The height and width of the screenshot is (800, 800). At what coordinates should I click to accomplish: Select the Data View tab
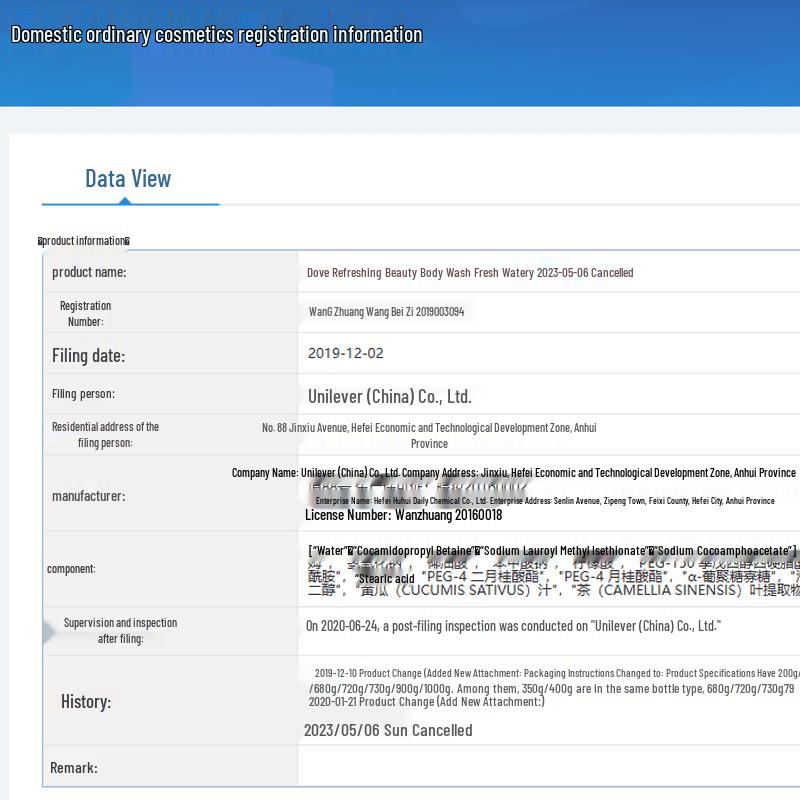tap(128, 179)
